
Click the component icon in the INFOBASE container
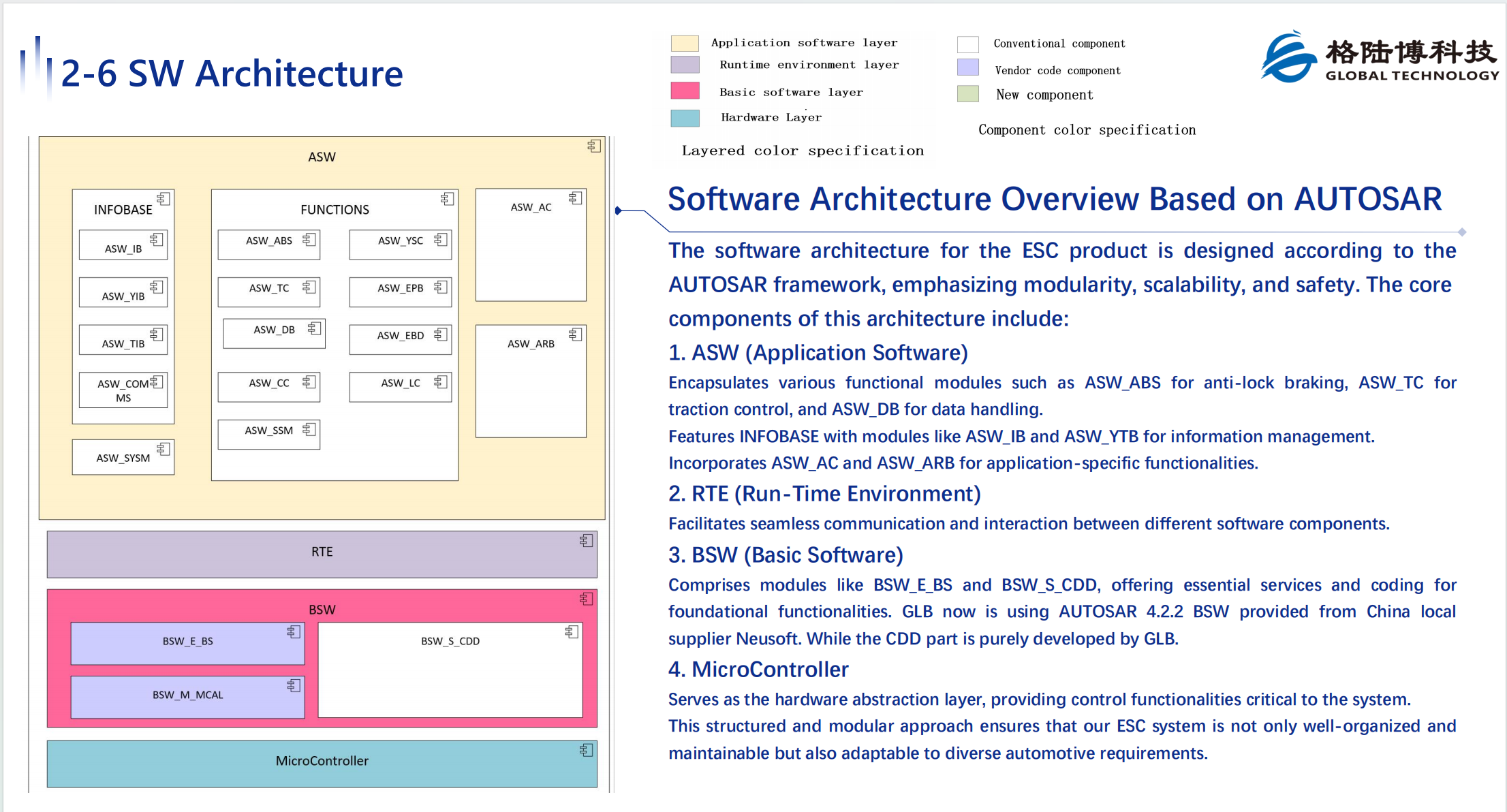click(164, 199)
